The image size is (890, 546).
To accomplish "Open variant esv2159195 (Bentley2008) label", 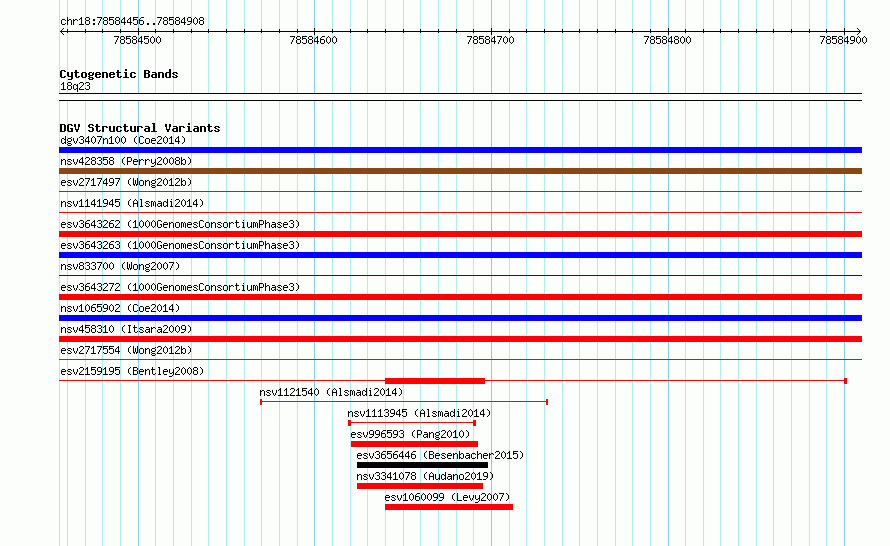I will click(132, 371).
